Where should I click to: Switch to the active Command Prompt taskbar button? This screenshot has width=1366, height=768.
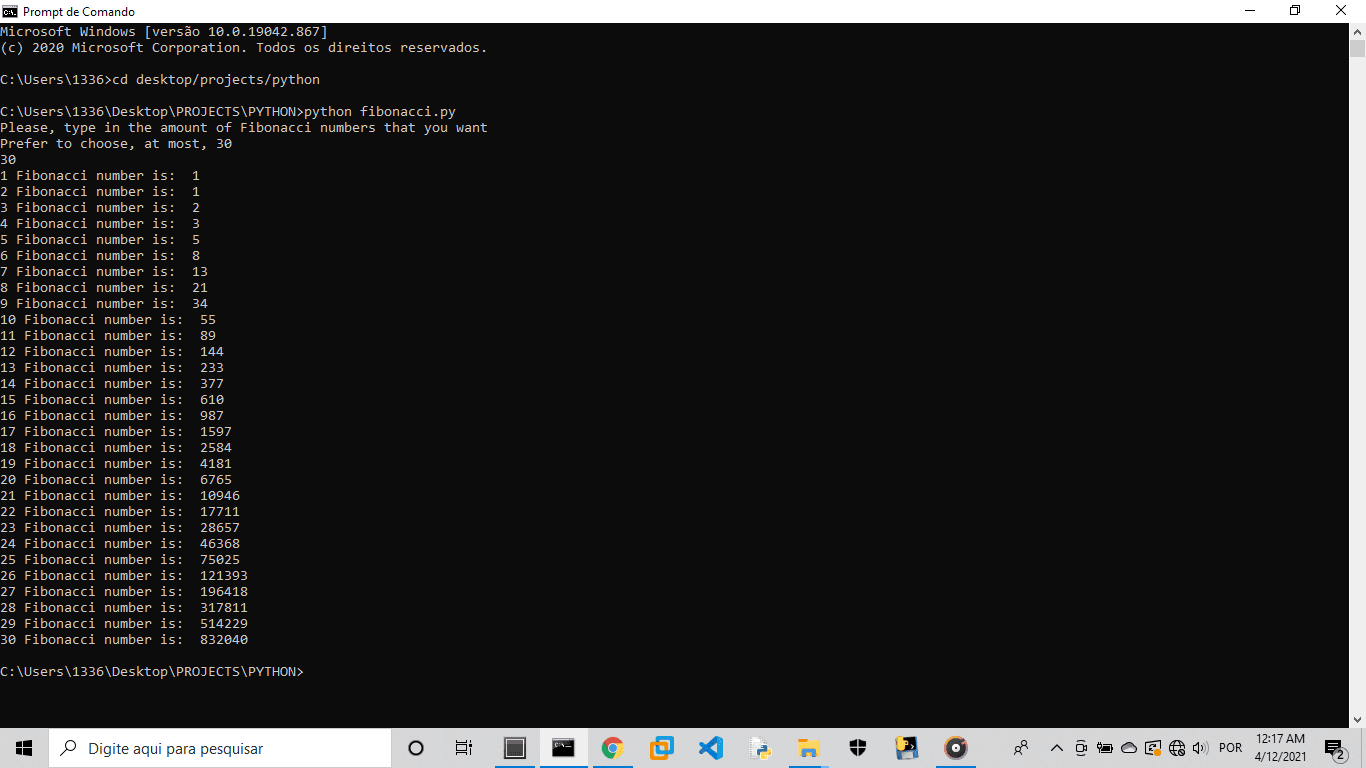(563, 748)
